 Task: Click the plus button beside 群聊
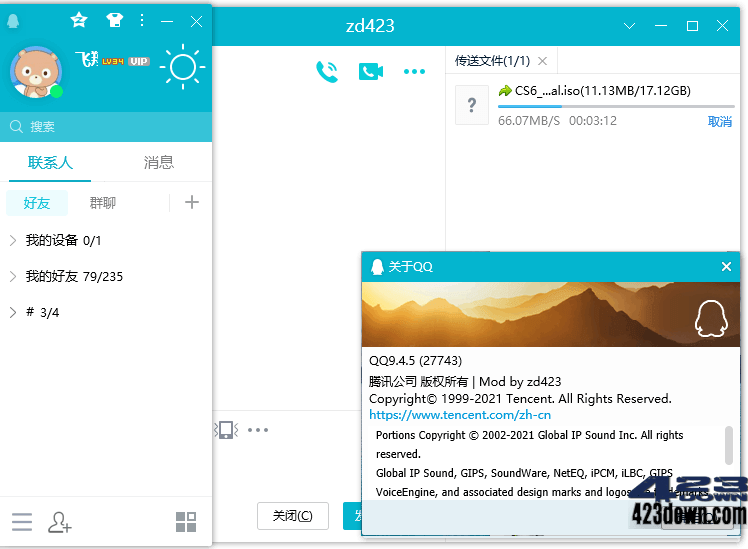192,202
